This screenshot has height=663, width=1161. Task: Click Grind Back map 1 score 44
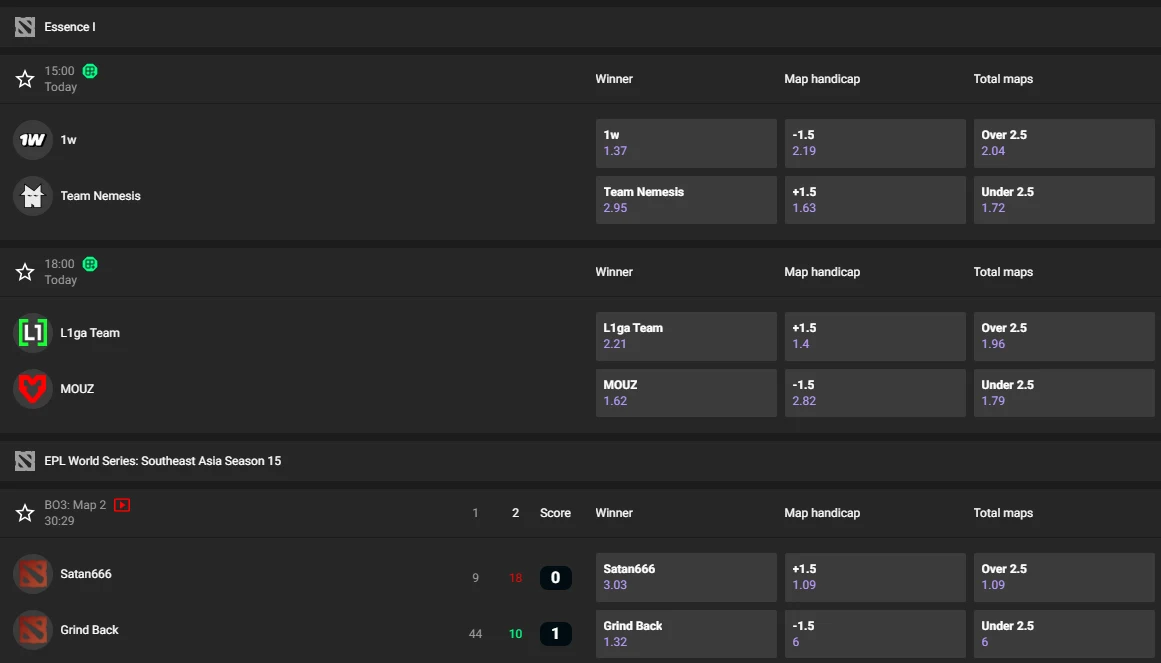click(475, 634)
